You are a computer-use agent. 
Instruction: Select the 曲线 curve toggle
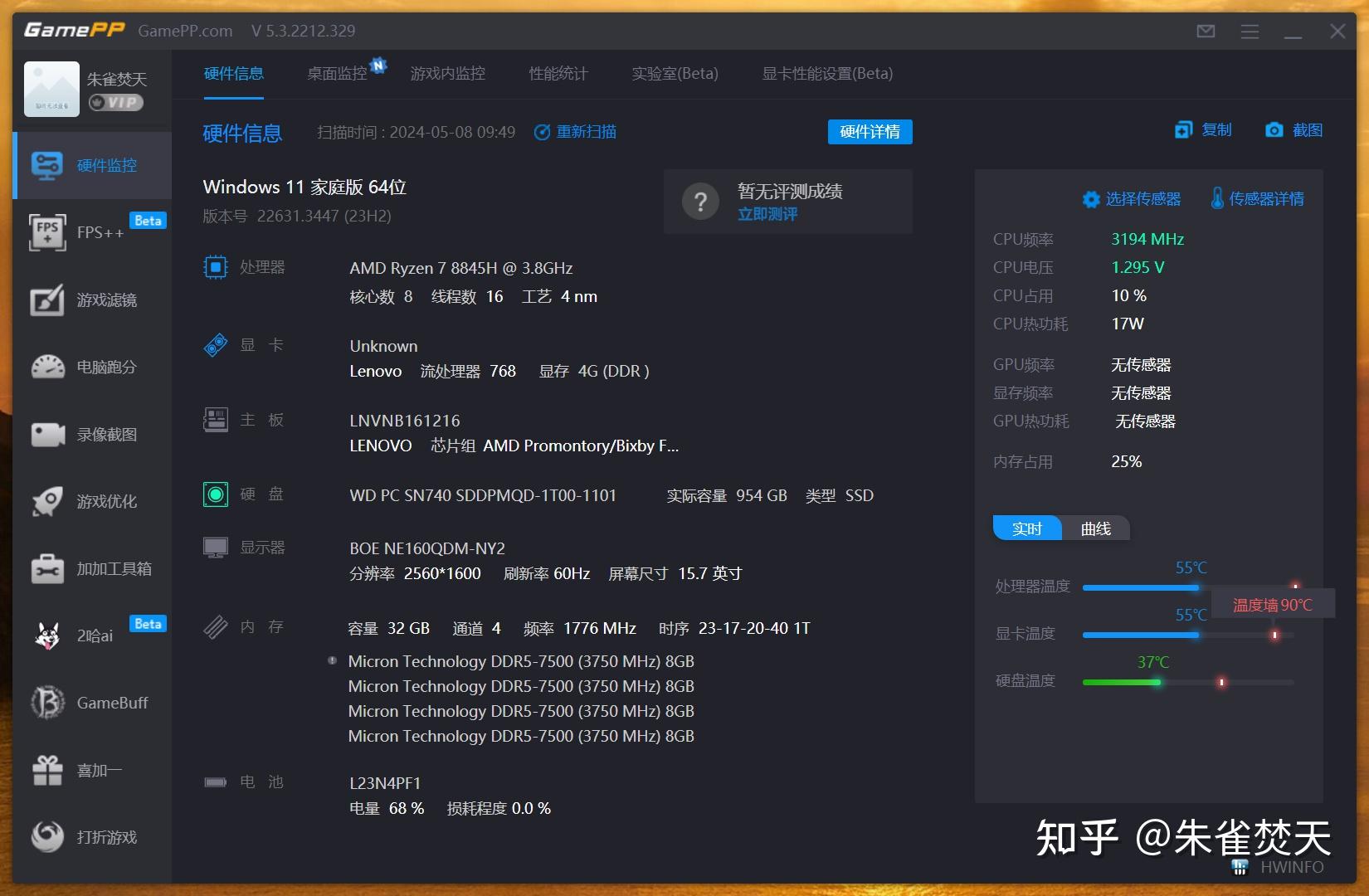point(1095,528)
